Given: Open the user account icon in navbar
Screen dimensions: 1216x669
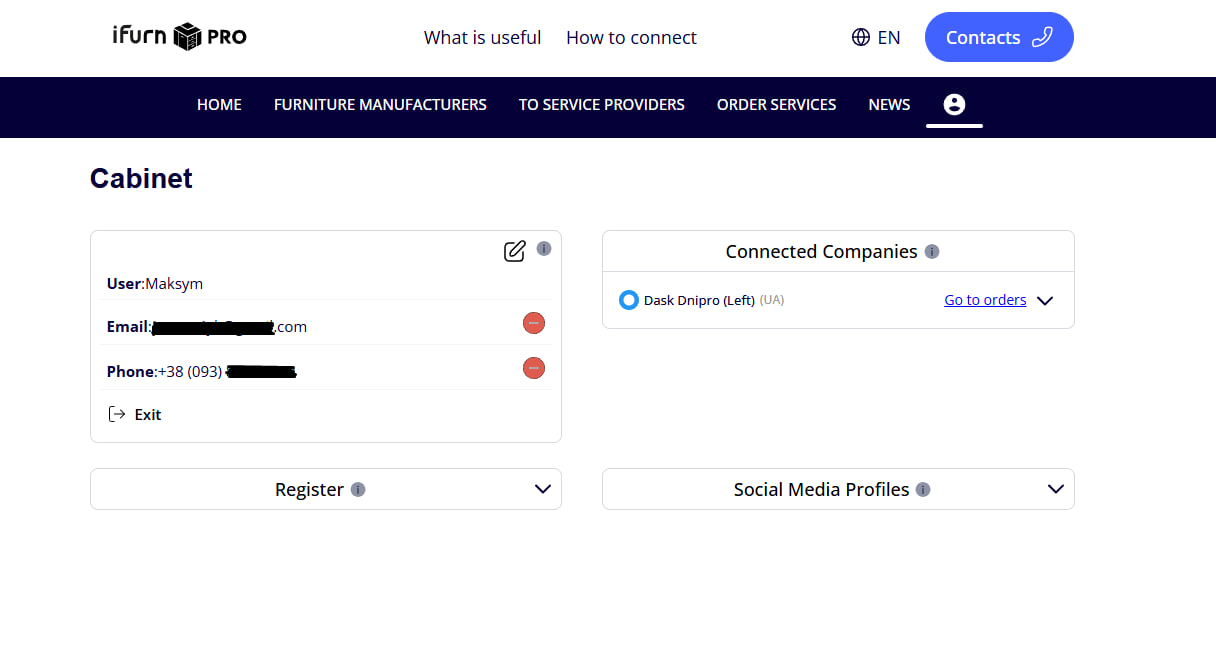Looking at the screenshot, I should point(954,105).
